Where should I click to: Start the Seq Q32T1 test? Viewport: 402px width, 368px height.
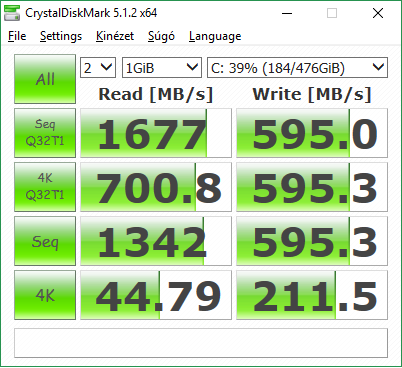45,133
